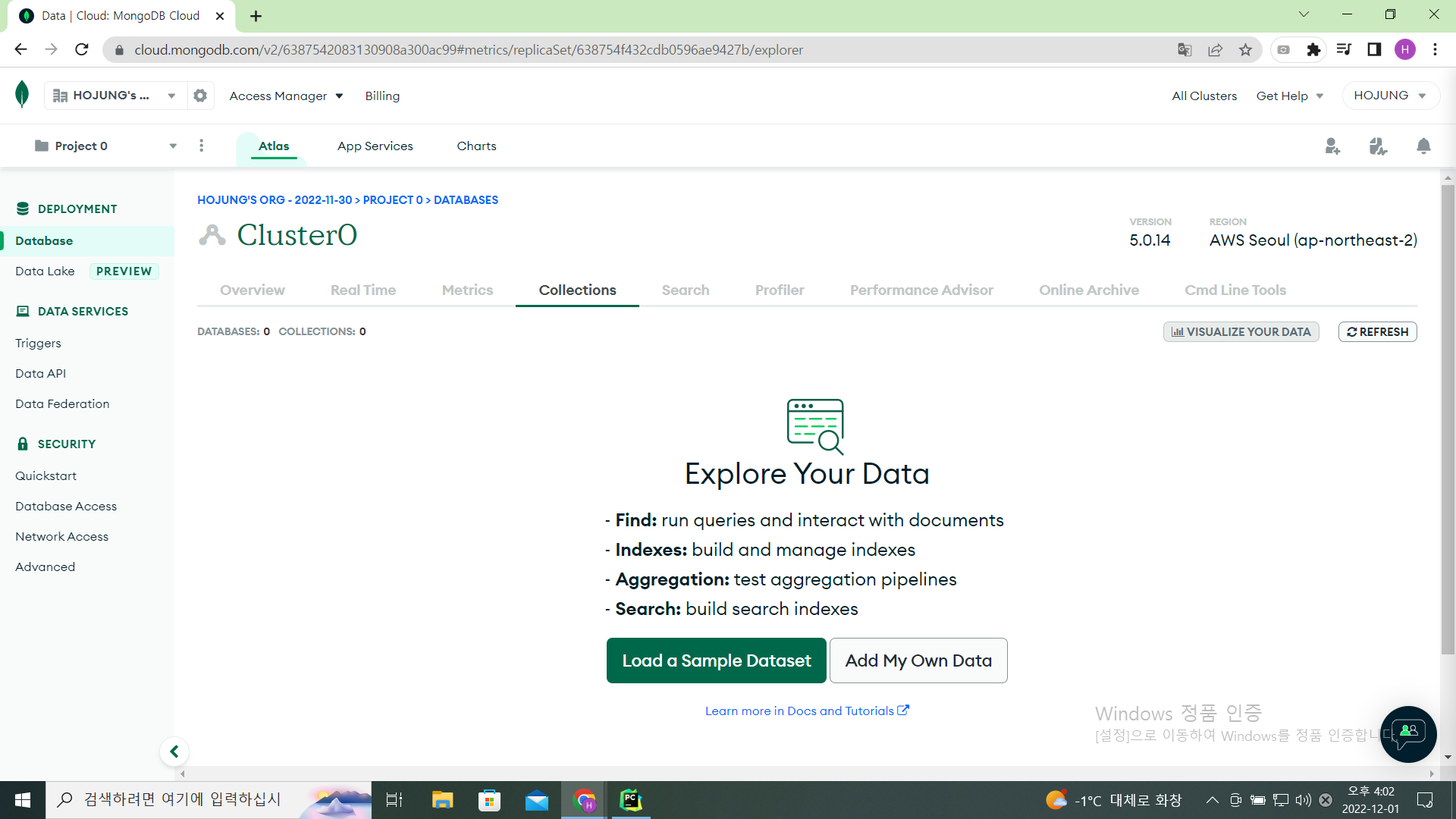1456x819 pixels.
Task: Click translate page icon
Action: pos(1185,49)
